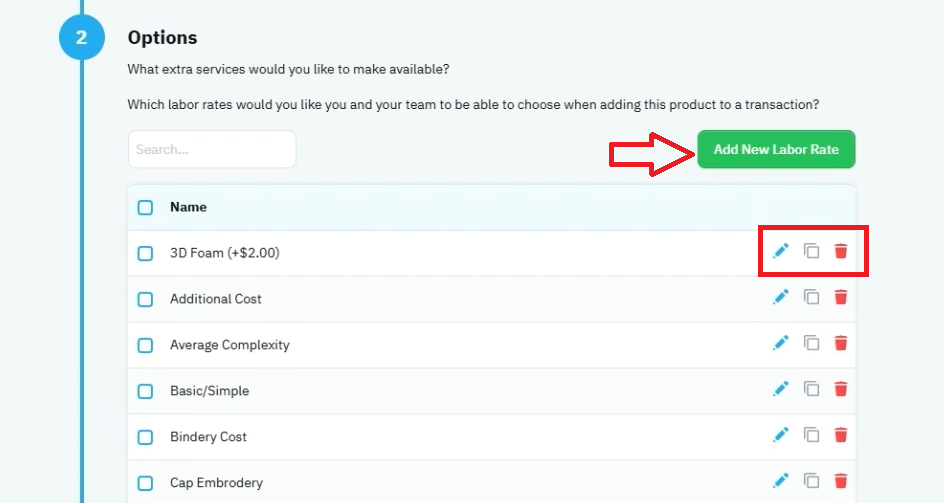Duplicate the Bindery Cost row
The height and width of the screenshot is (503, 944).
(x=812, y=434)
